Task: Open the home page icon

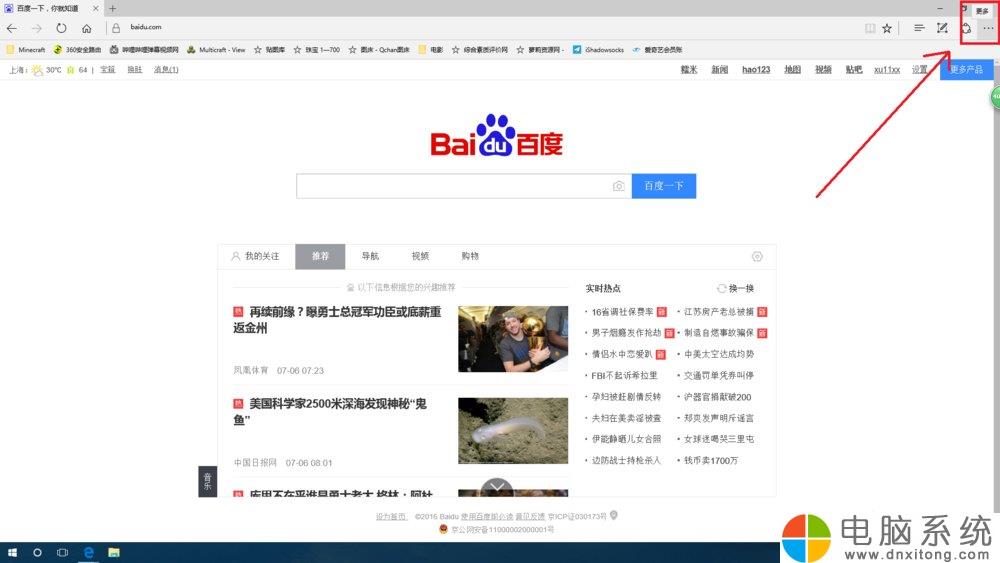Action: [87, 28]
